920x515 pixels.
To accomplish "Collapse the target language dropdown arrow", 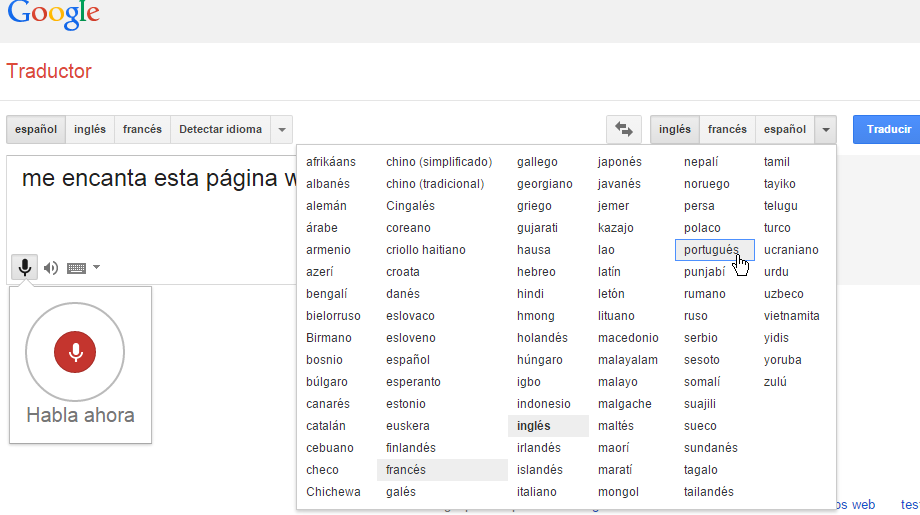I will point(826,130).
